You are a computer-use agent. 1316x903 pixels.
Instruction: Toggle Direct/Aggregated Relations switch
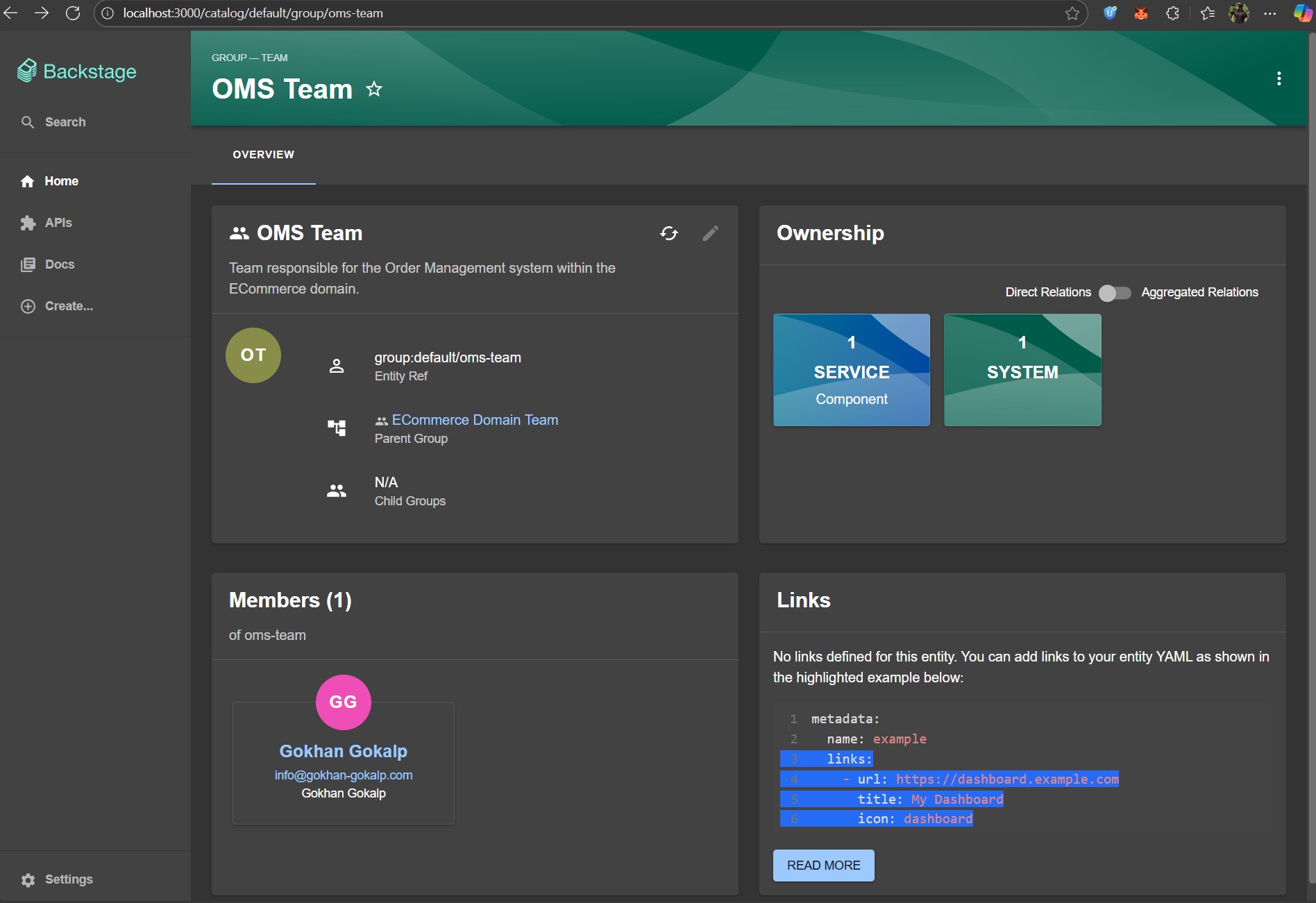coord(1115,293)
